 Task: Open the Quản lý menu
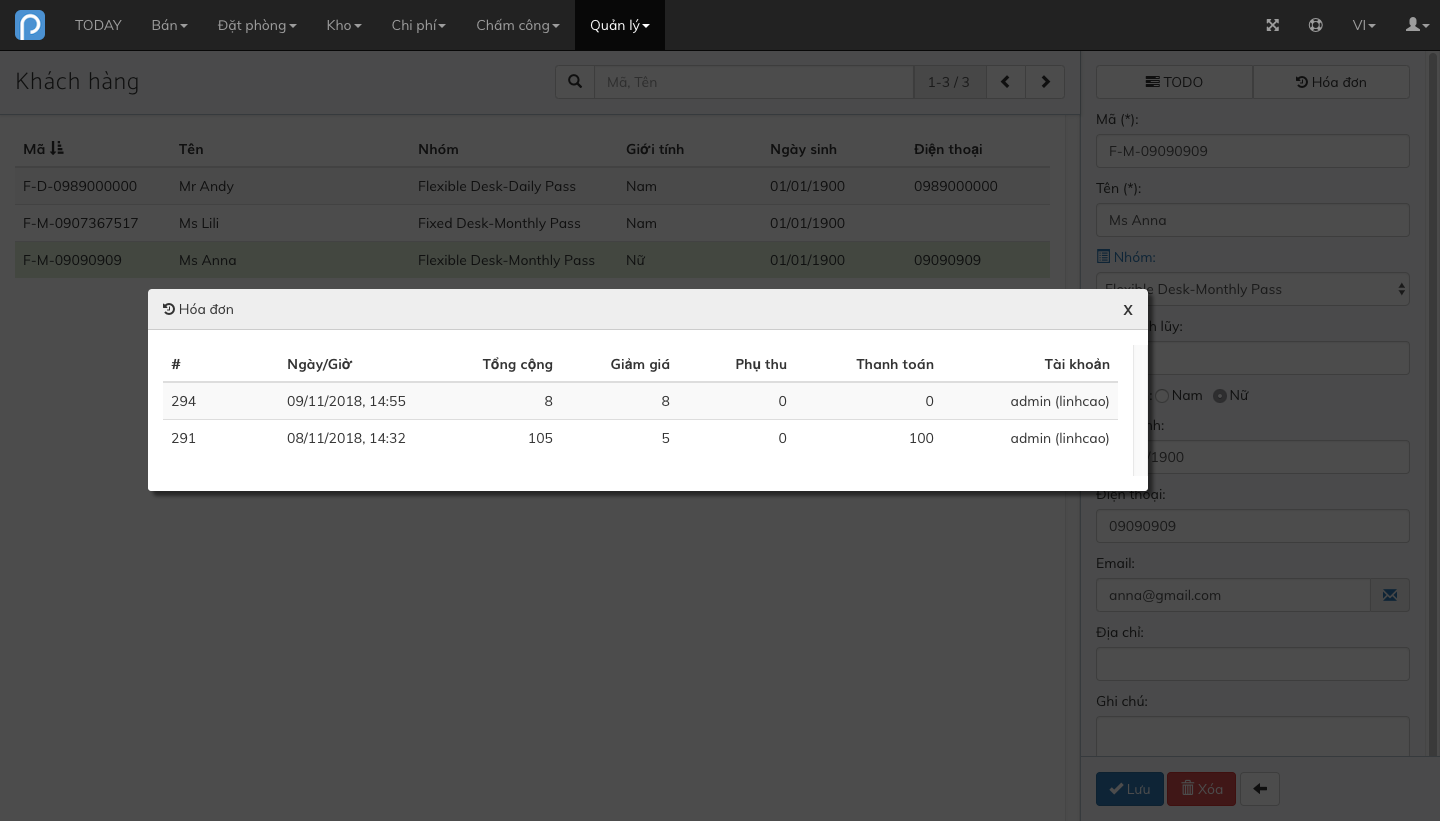pos(620,25)
